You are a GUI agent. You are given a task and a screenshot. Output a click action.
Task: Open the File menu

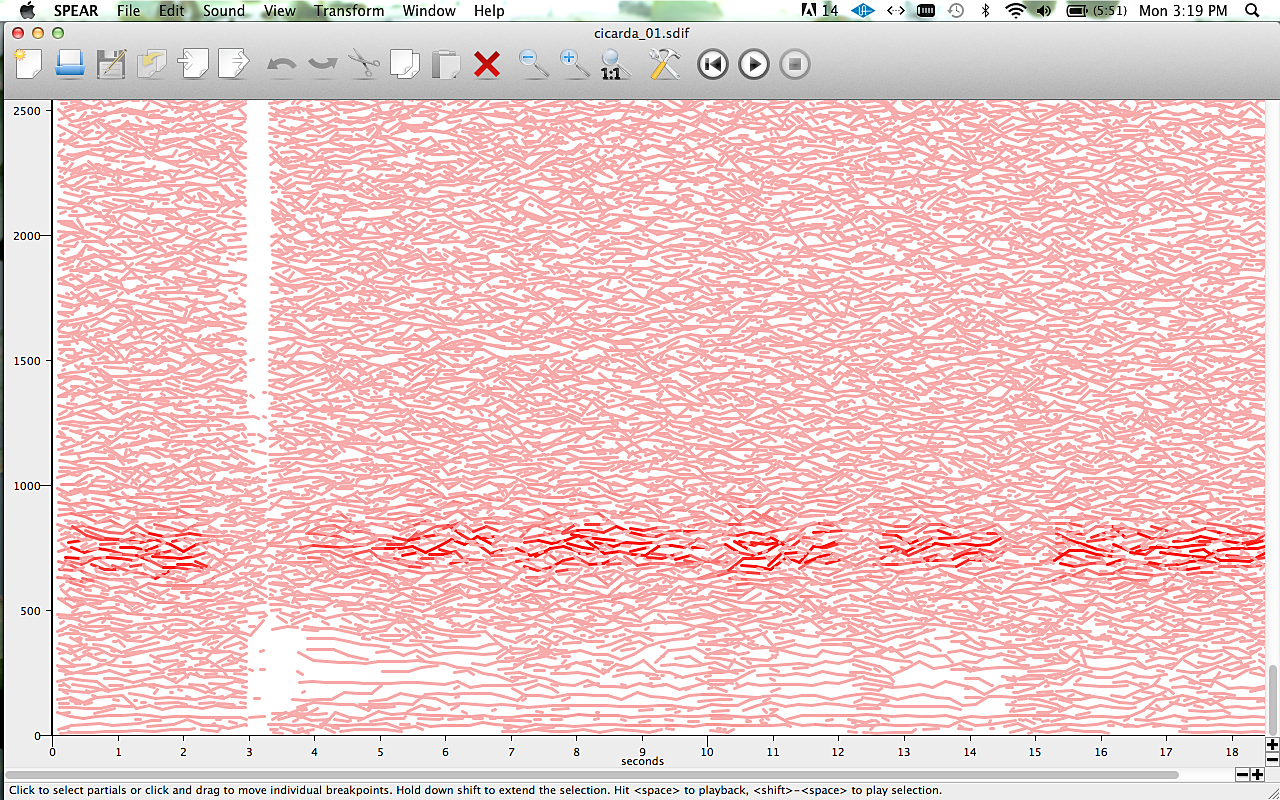128,11
